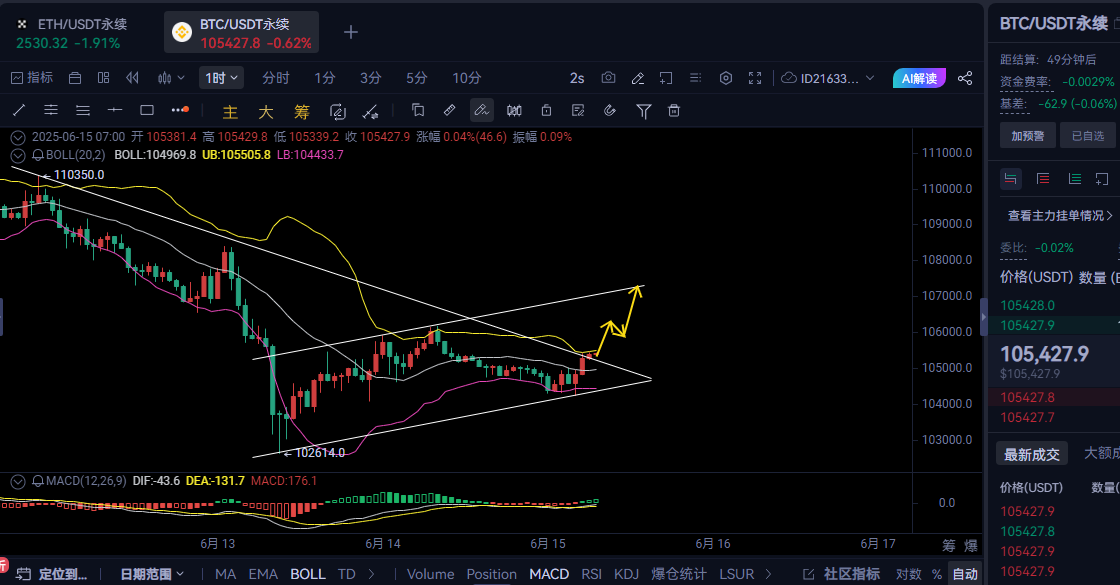This screenshot has width=1120, height=585.
Task: Click the pencil edit icon in top toolbar
Action: point(638,78)
